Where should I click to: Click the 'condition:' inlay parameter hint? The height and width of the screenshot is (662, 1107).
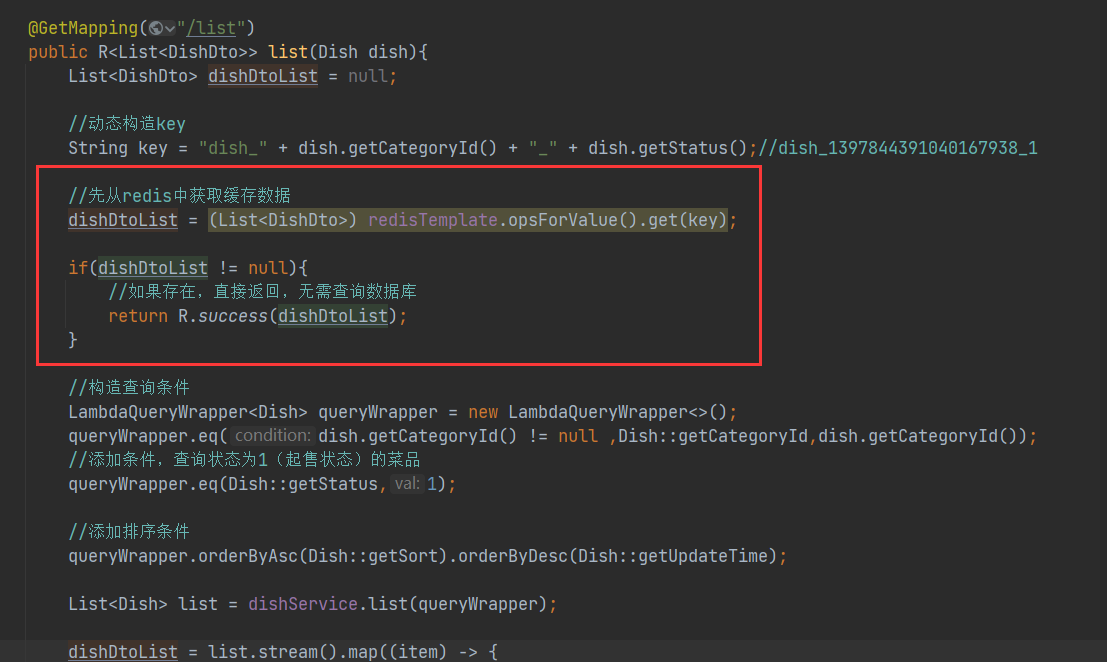(x=274, y=436)
